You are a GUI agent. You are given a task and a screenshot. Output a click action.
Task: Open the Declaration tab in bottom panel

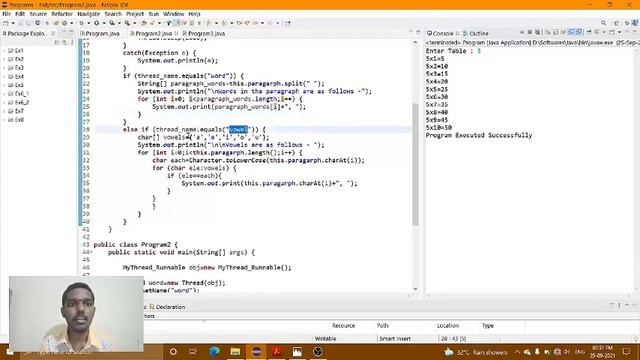(167, 307)
